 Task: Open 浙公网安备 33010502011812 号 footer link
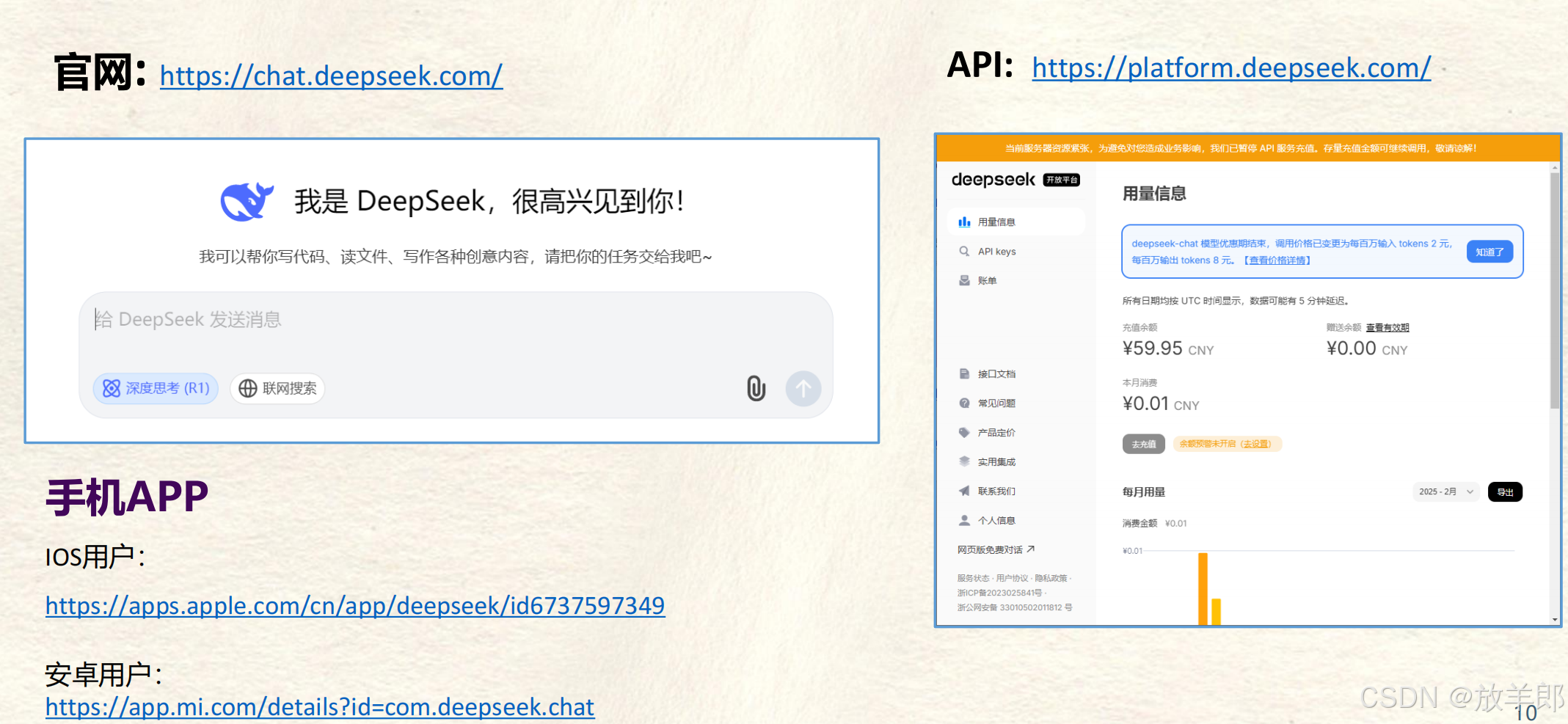coord(1015,607)
